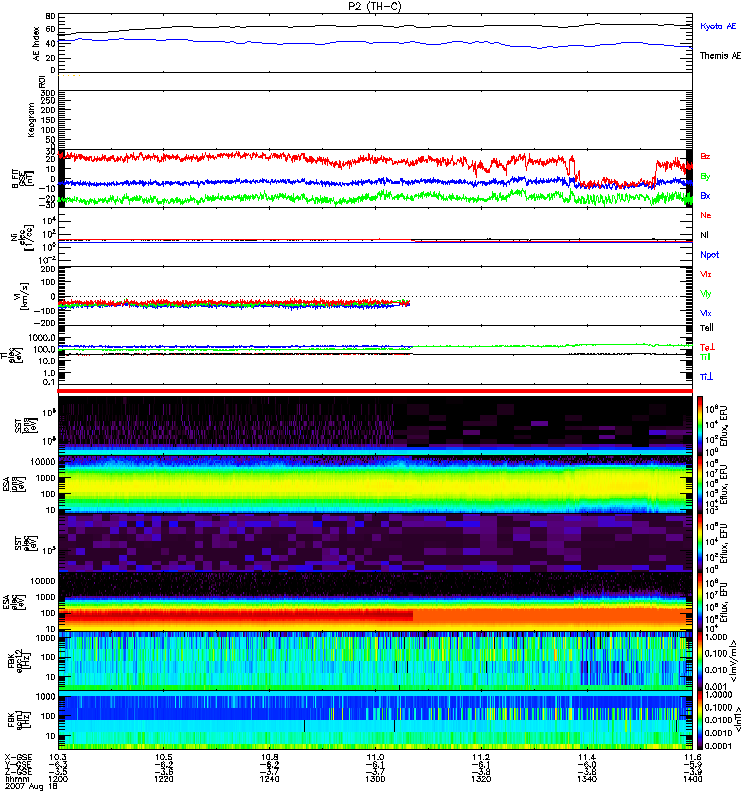This screenshot has width=750, height=800.
Task: Click the red Bz legend label
Action: click(x=705, y=156)
